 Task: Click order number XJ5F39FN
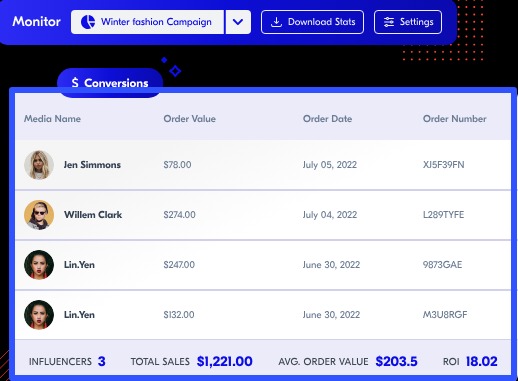(444, 165)
